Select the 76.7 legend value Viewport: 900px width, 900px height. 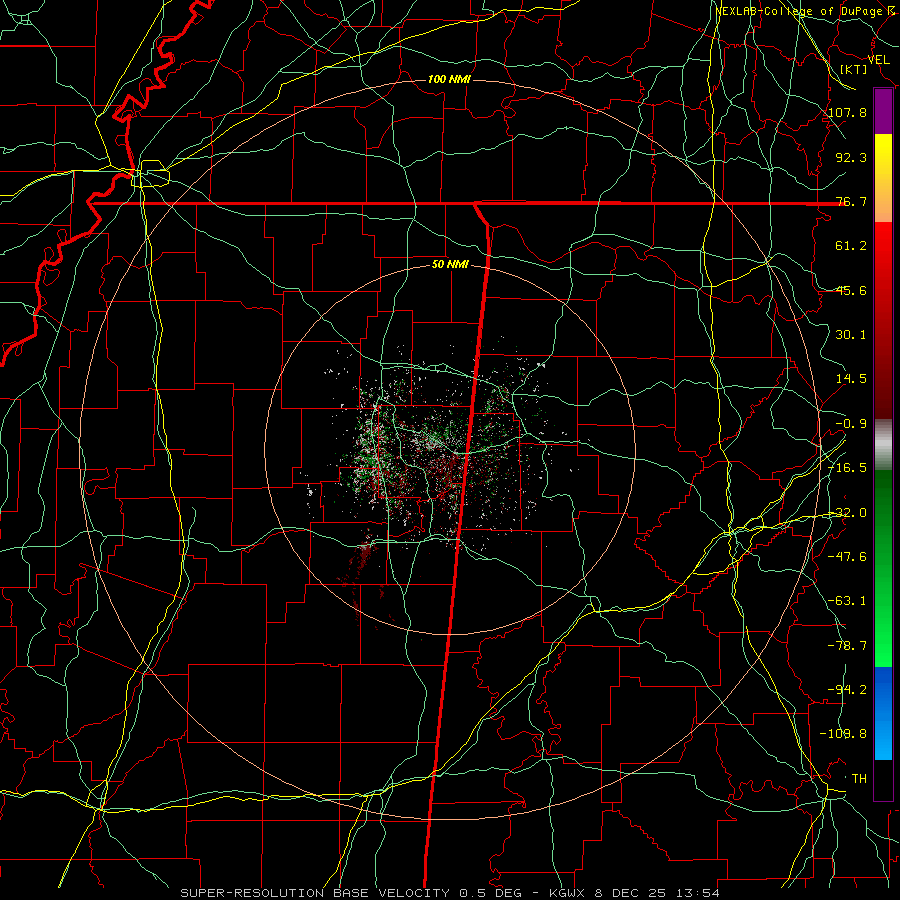851,201
